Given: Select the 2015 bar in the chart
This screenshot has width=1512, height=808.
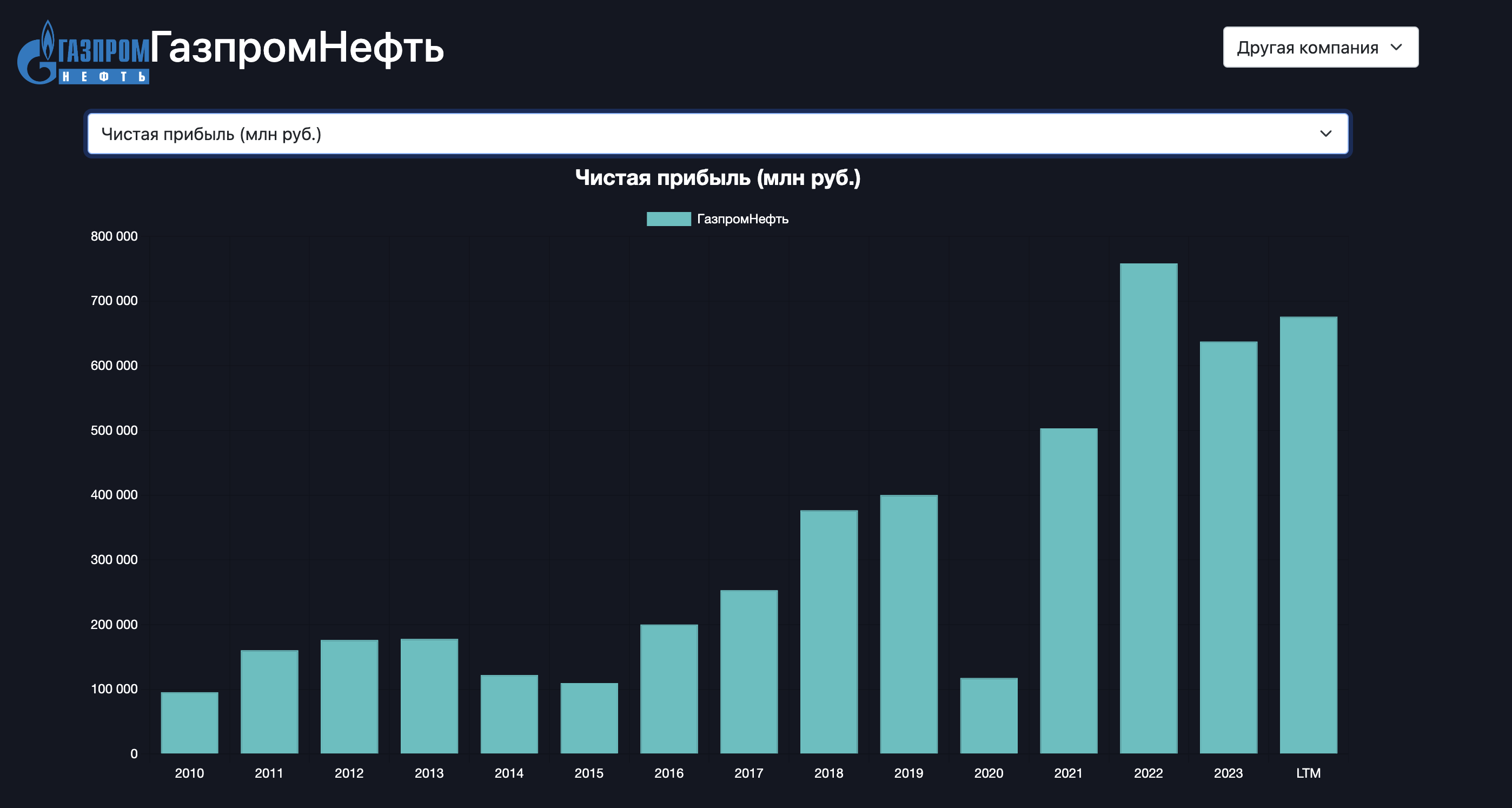Looking at the screenshot, I should (x=589, y=718).
